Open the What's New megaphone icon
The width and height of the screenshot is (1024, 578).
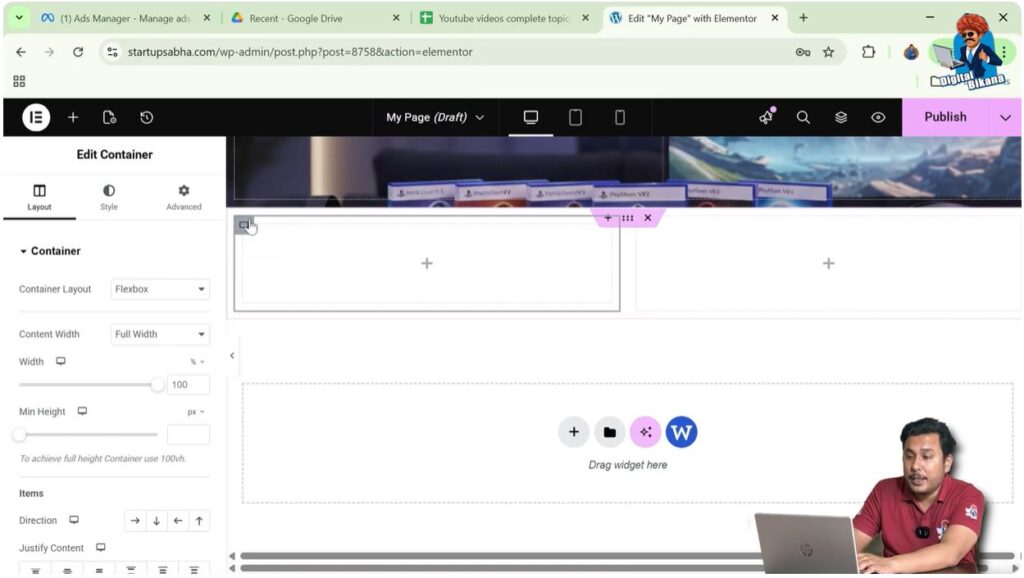coord(766,117)
